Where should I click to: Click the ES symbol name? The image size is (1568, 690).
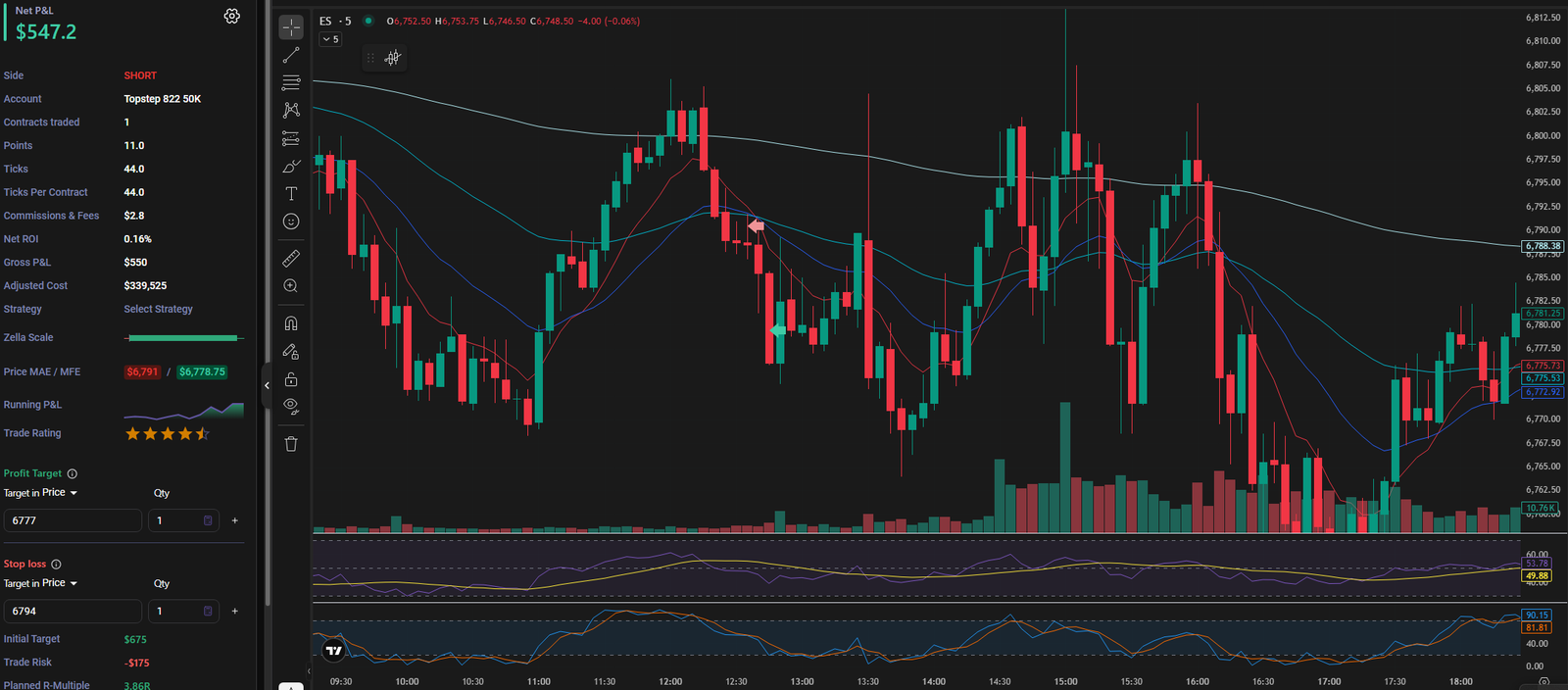click(x=325, y=21)
